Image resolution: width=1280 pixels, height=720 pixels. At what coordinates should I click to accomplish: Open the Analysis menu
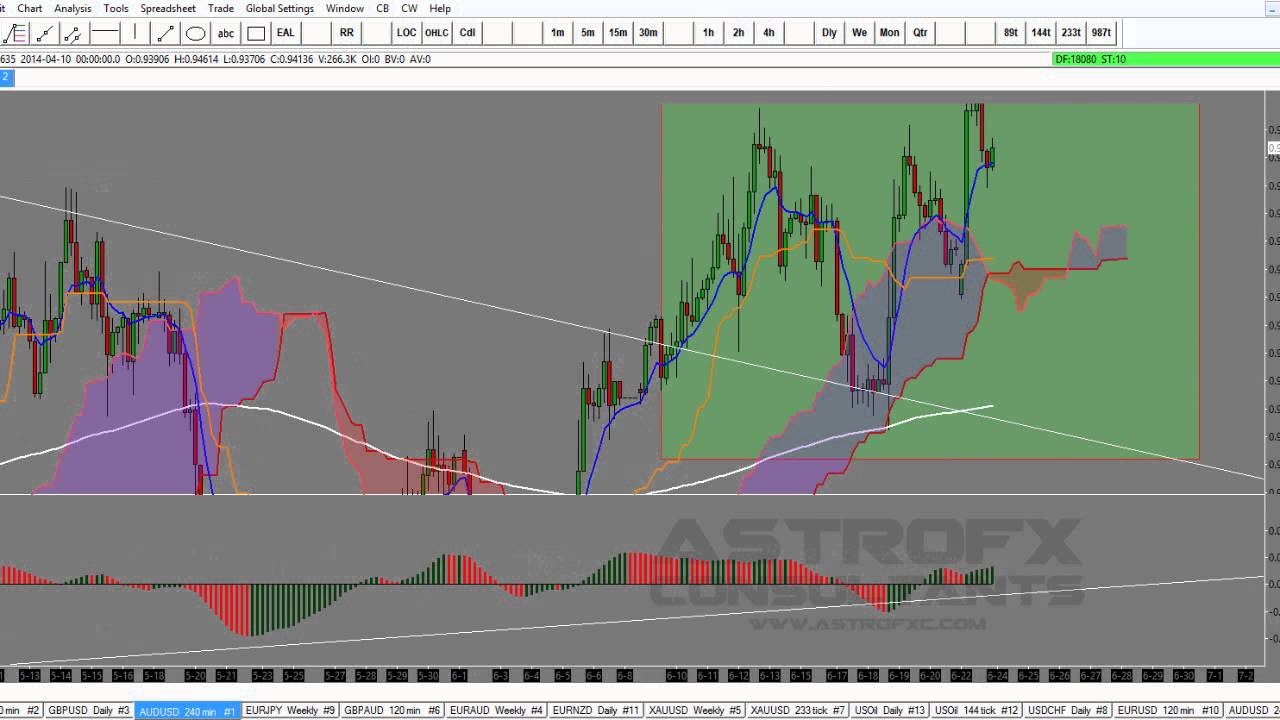pyautogui.click(x=73, y=8)
